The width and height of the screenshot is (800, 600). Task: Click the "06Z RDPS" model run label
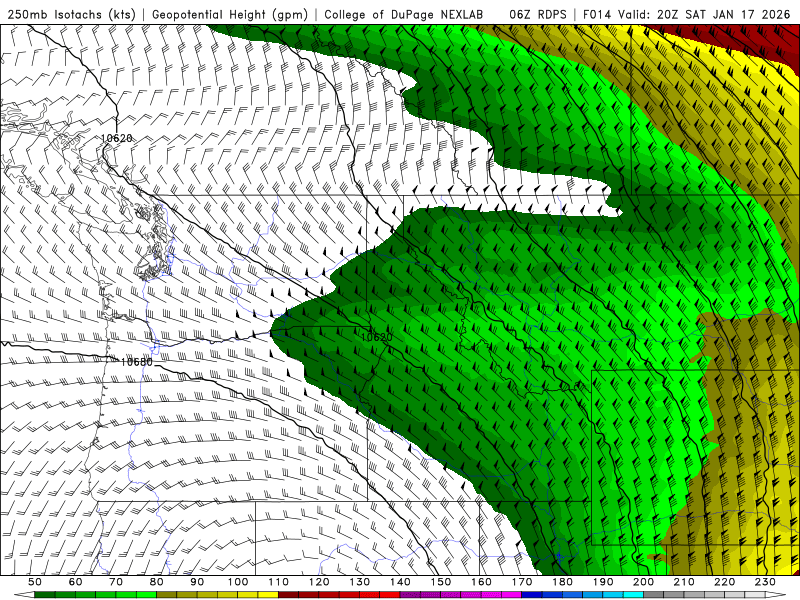click(537, 14)
